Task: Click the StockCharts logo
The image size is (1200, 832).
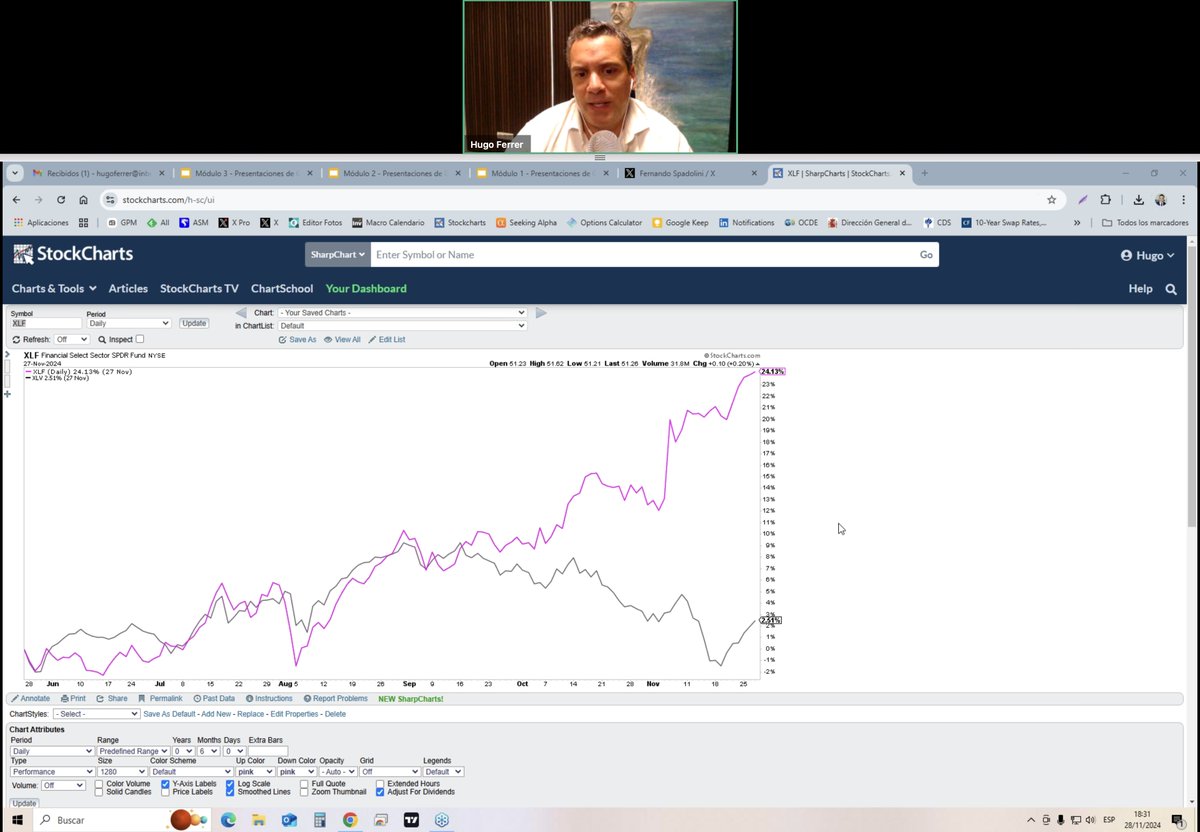Action: click(x=73, y=254)
